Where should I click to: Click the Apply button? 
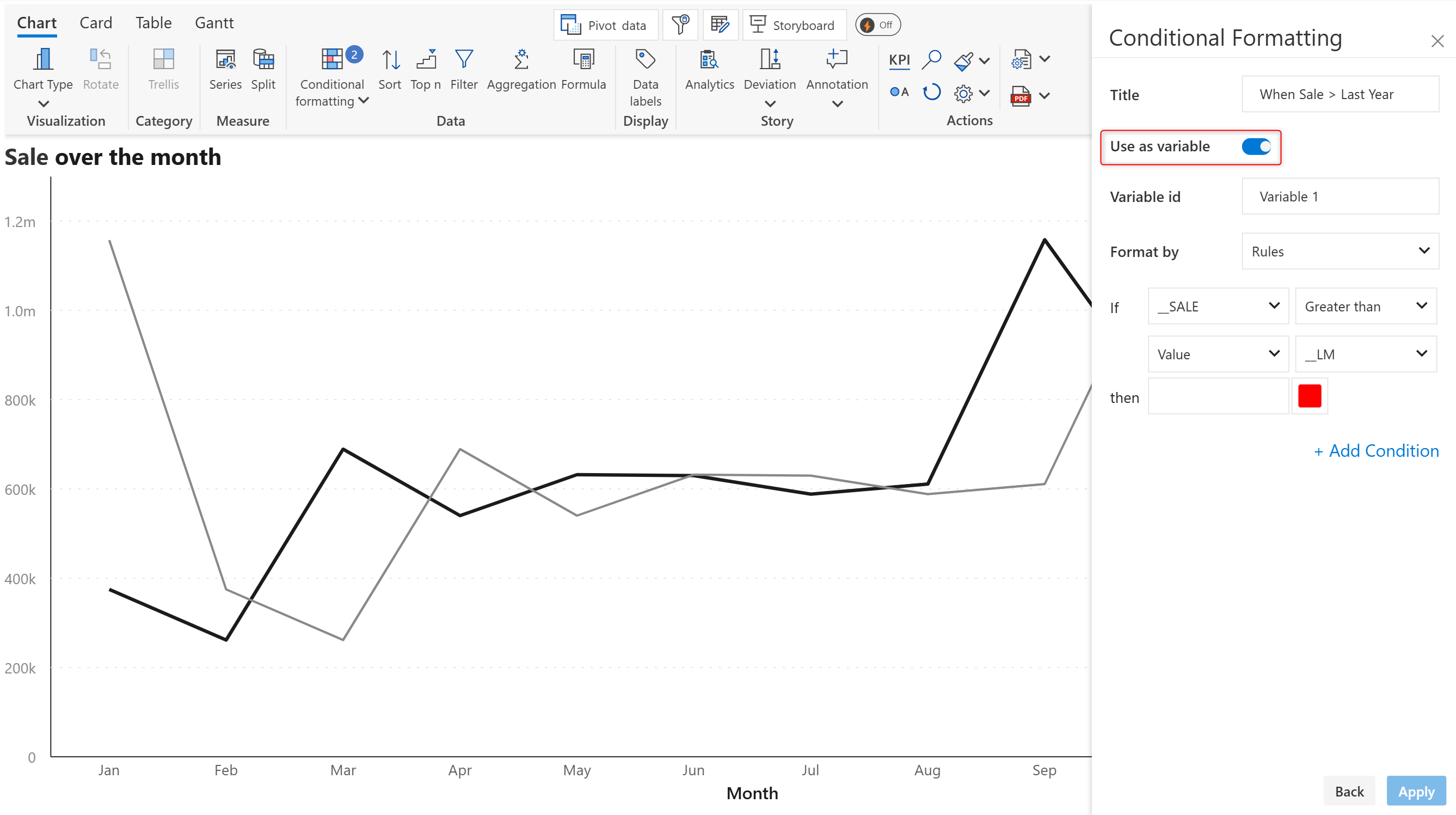coord(1415,791)
